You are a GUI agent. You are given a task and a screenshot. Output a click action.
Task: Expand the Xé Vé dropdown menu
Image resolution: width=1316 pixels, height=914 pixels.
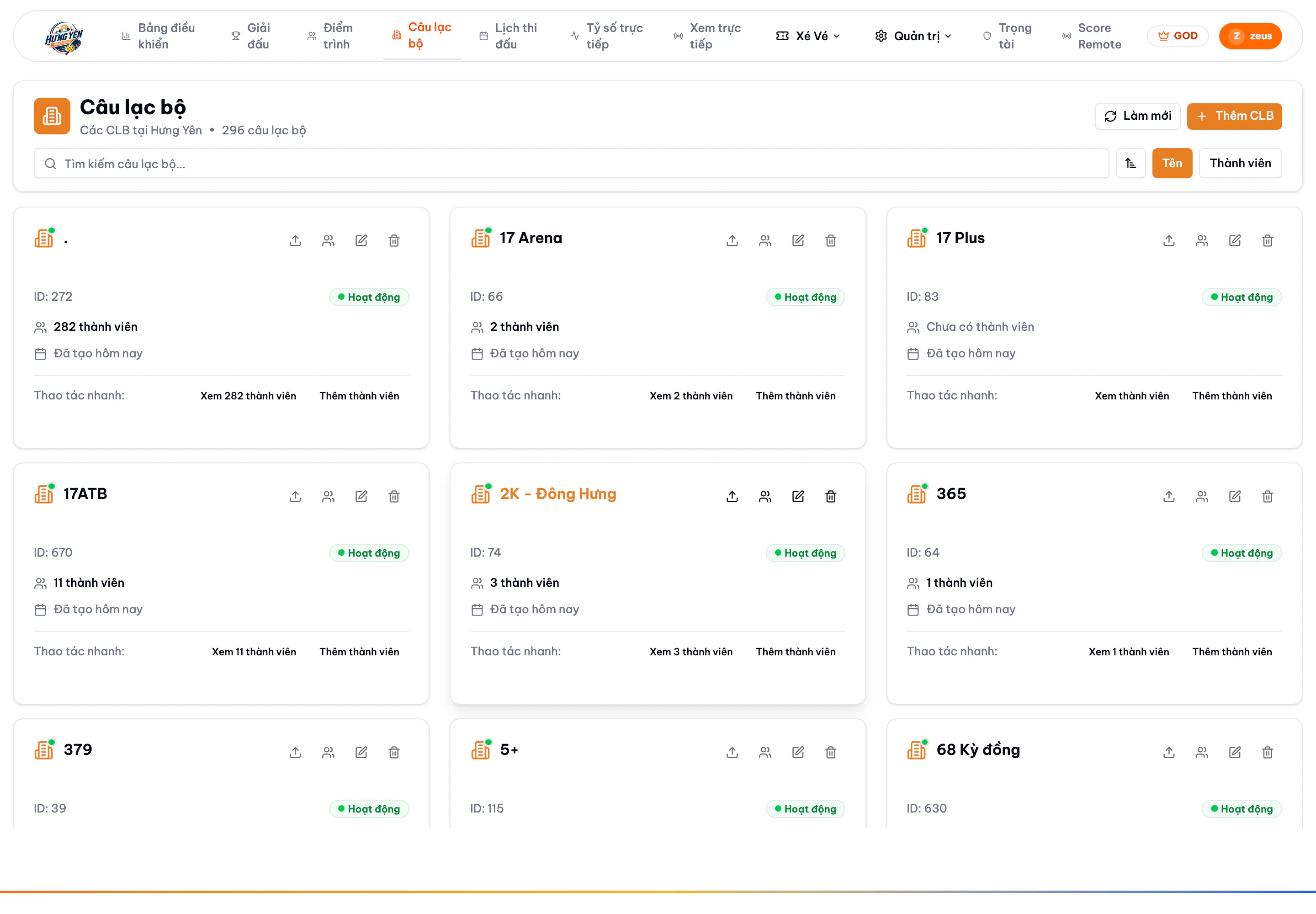pyautogui.click(x=808, y=36)
